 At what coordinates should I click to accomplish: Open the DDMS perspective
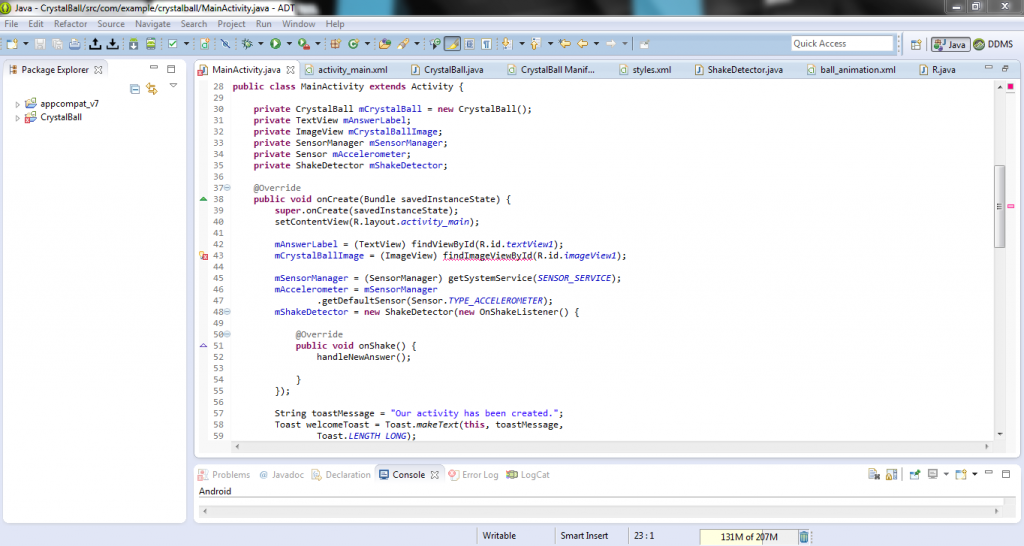tap(993, 44)
